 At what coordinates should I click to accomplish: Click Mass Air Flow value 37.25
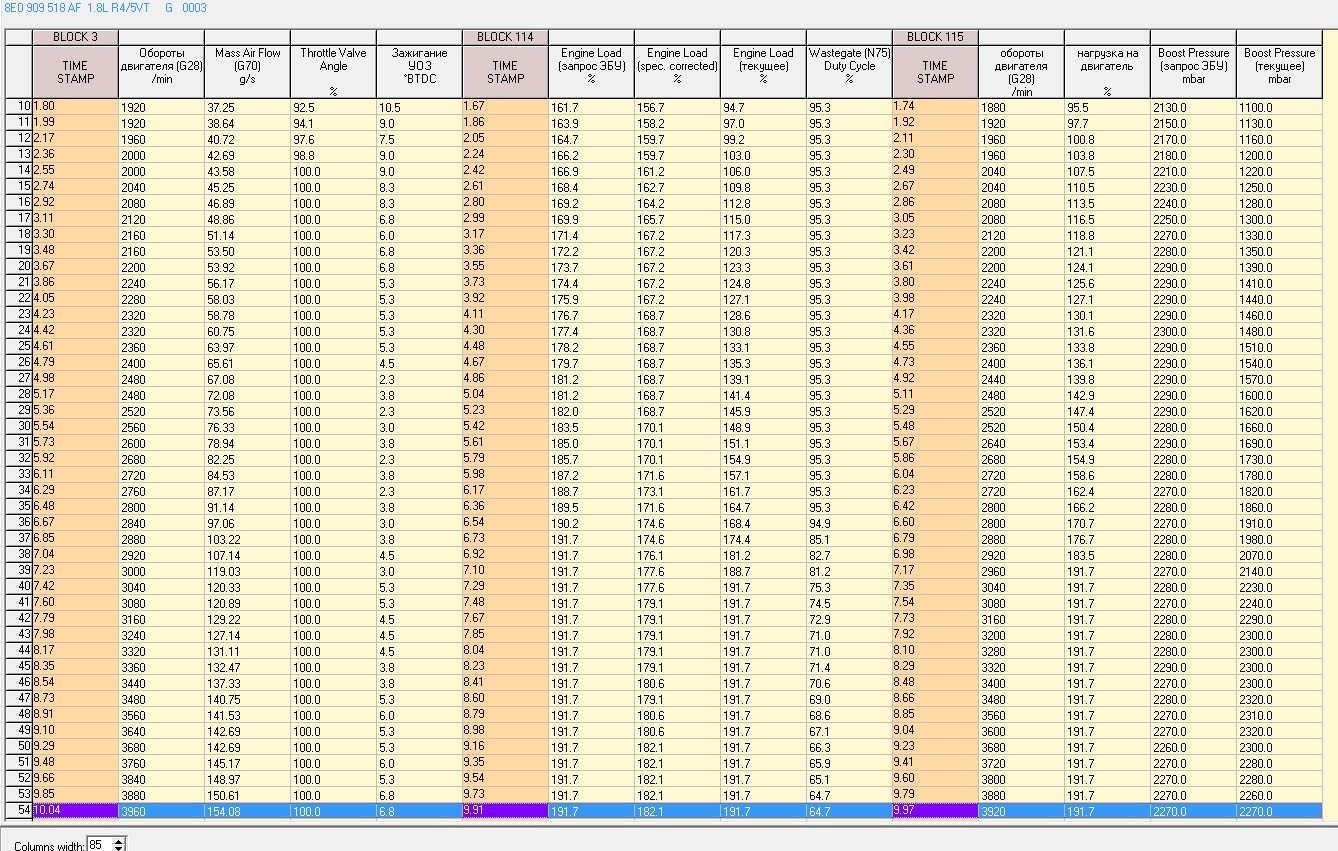coord(247,106)
